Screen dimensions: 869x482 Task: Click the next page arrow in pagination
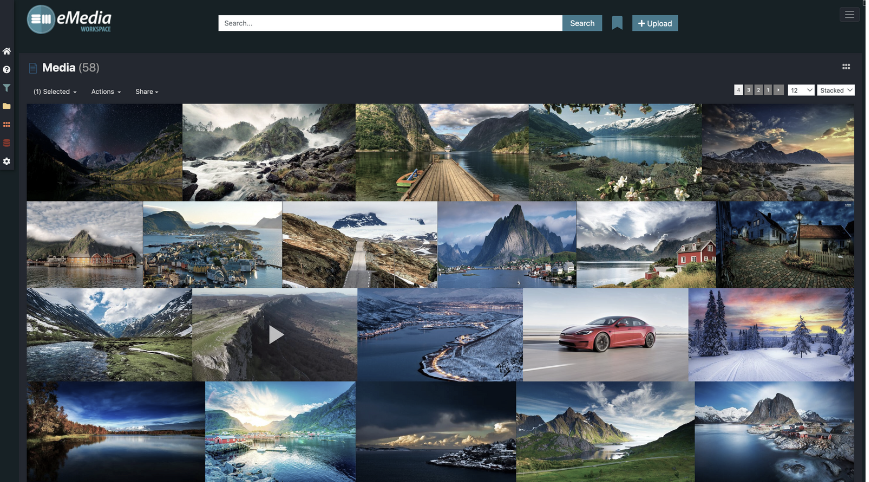point(779,90)
